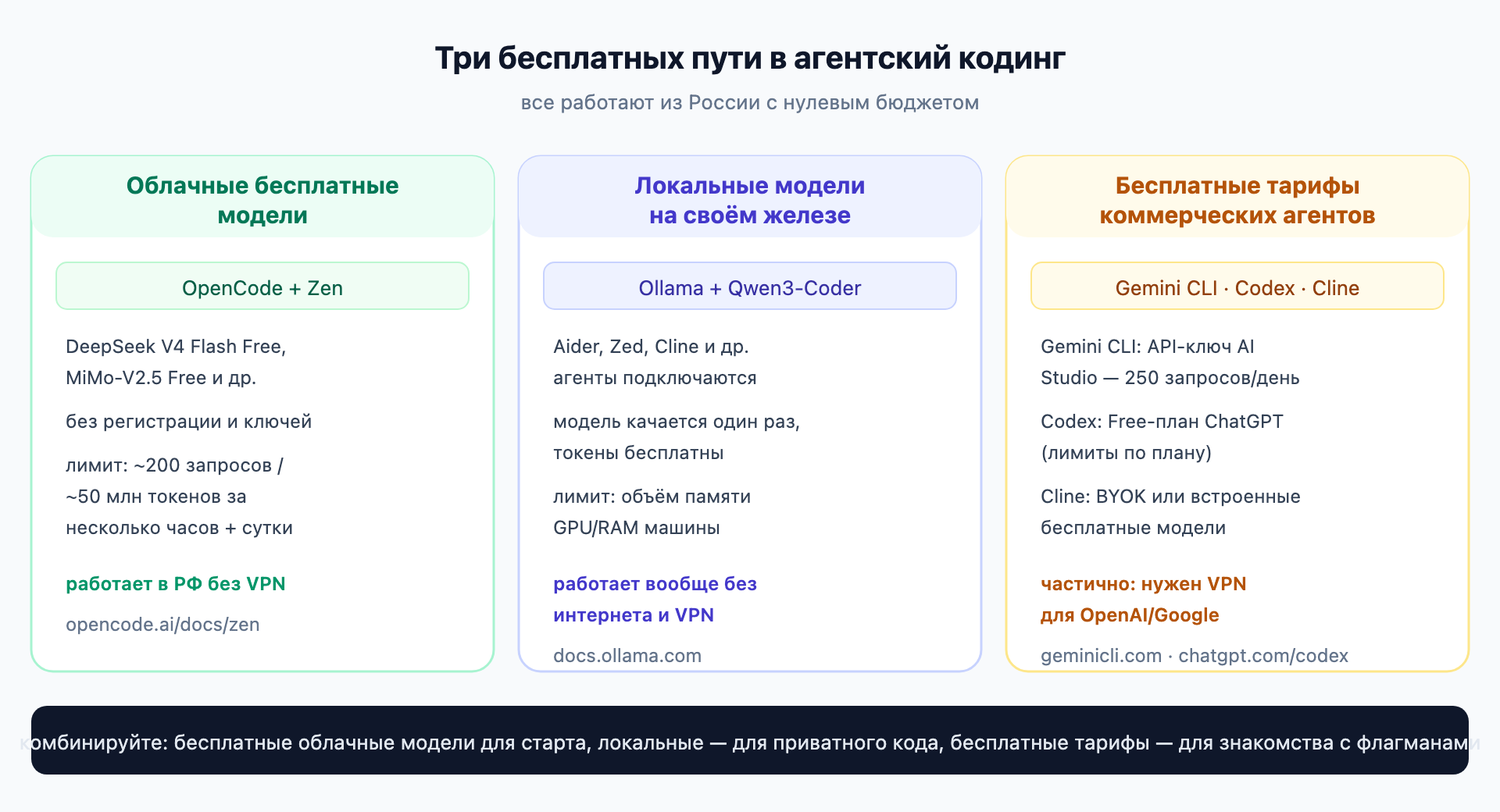This screenshot has width=1500, height=812.
Task: Click blue 'работает вообще без' line
Action: coord(655,584)
